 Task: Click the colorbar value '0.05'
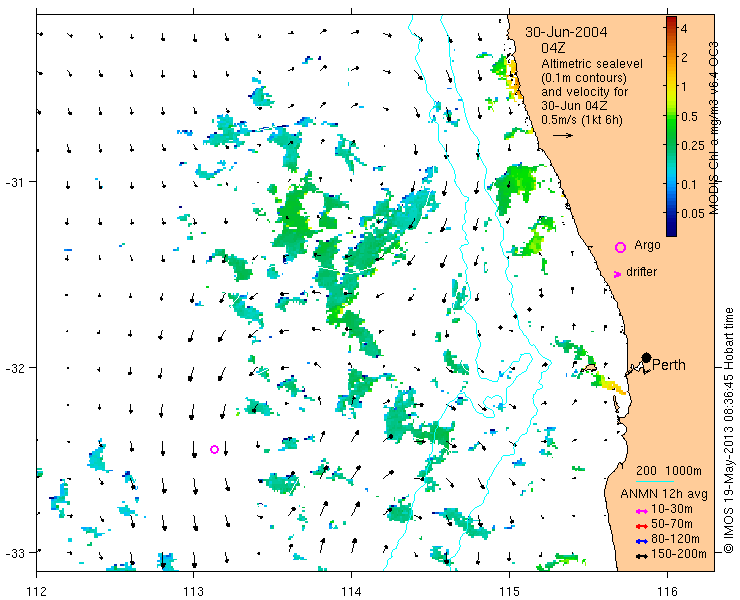693,213
